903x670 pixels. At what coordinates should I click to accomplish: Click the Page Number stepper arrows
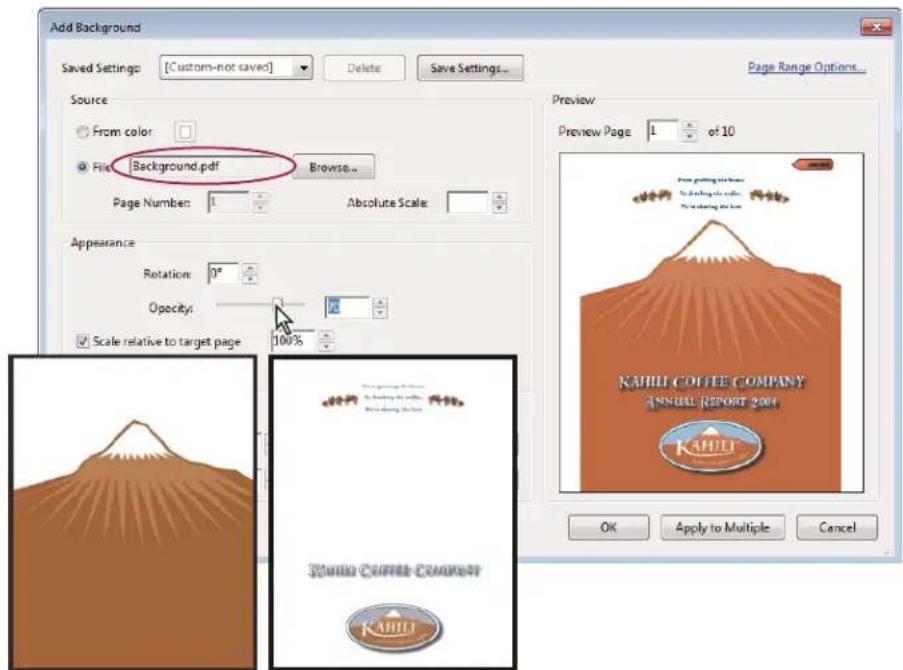tap(260, 202)
